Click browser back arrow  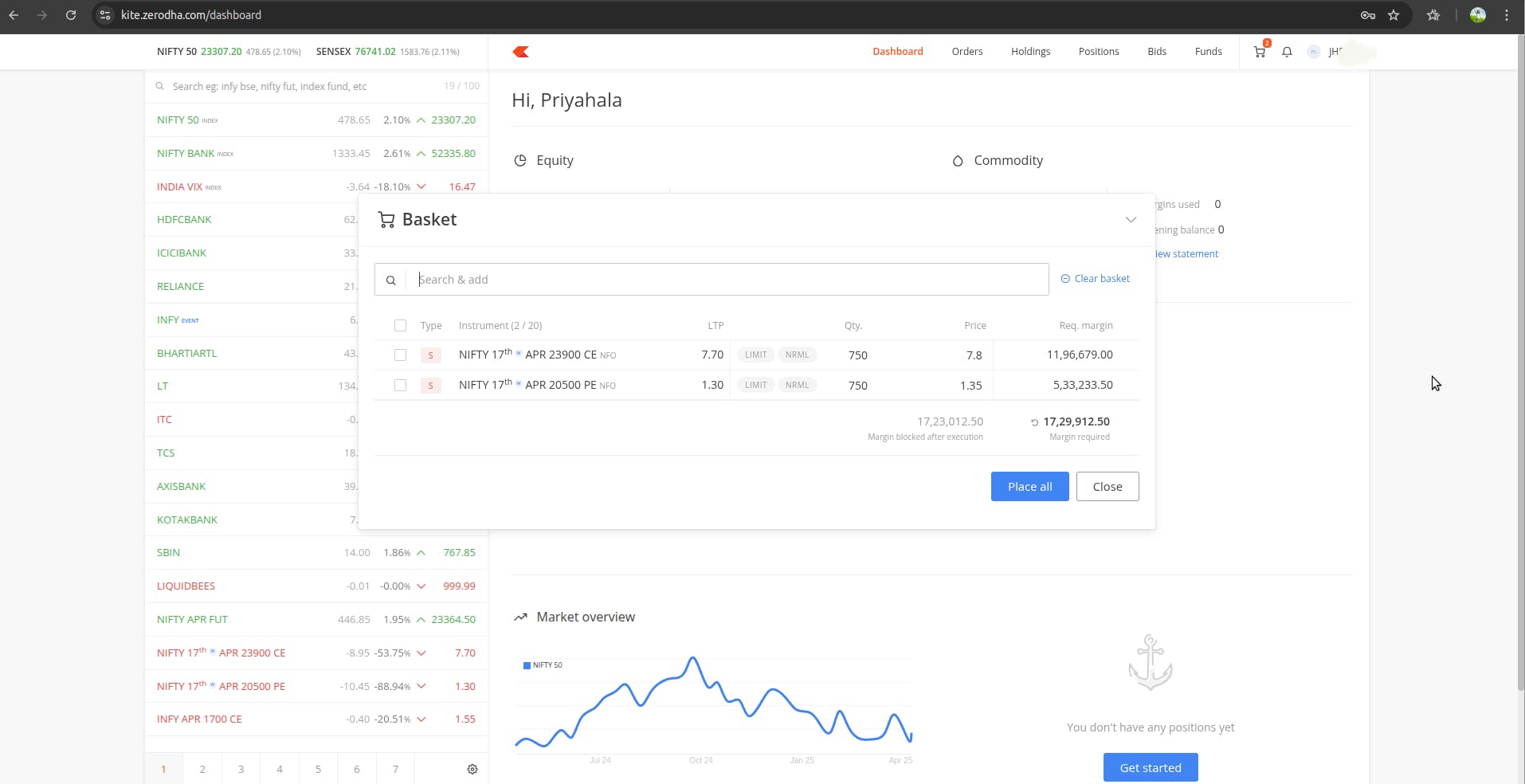click(14, 15)
